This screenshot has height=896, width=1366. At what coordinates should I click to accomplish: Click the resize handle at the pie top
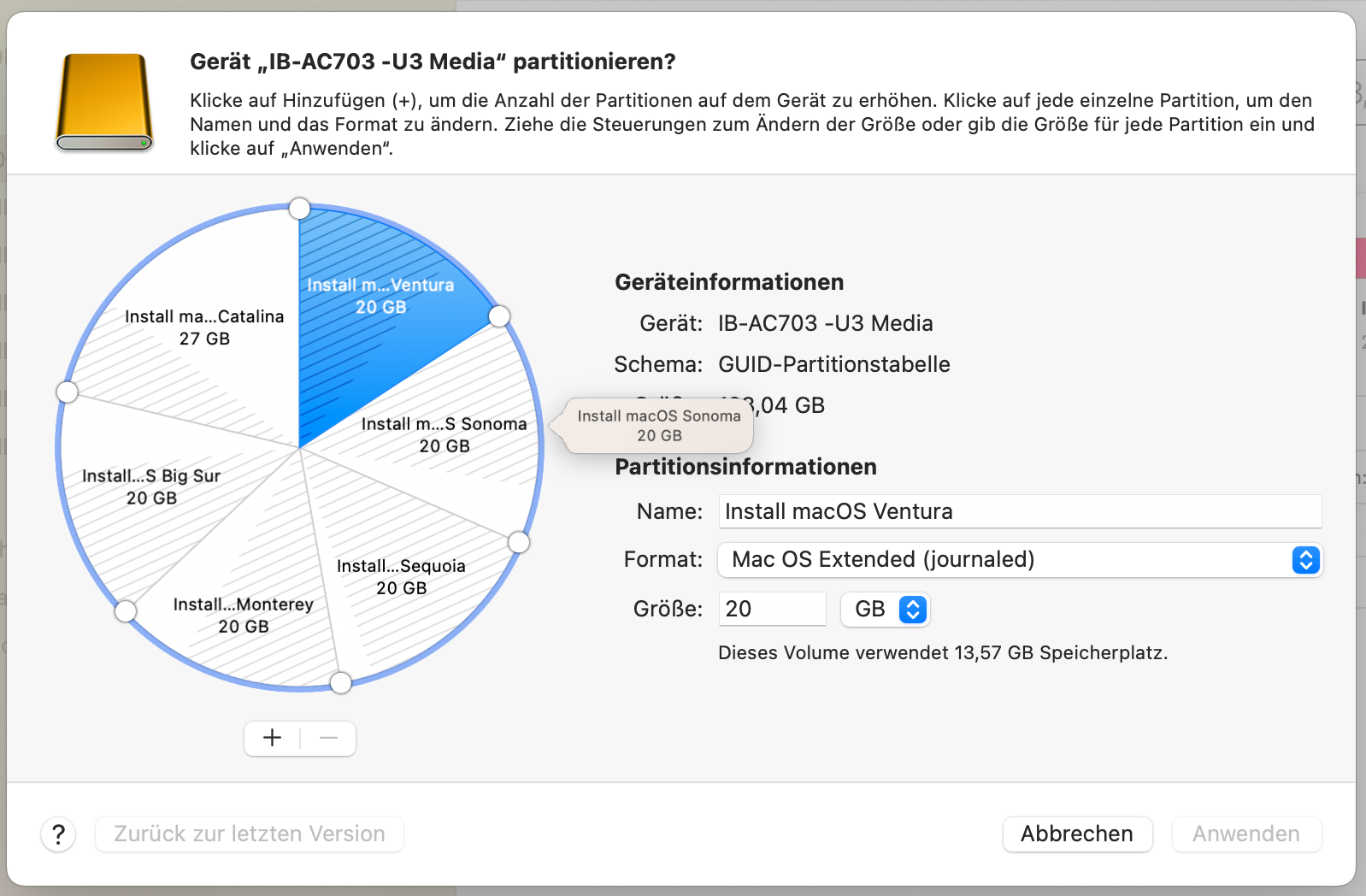tap(299, 209)
